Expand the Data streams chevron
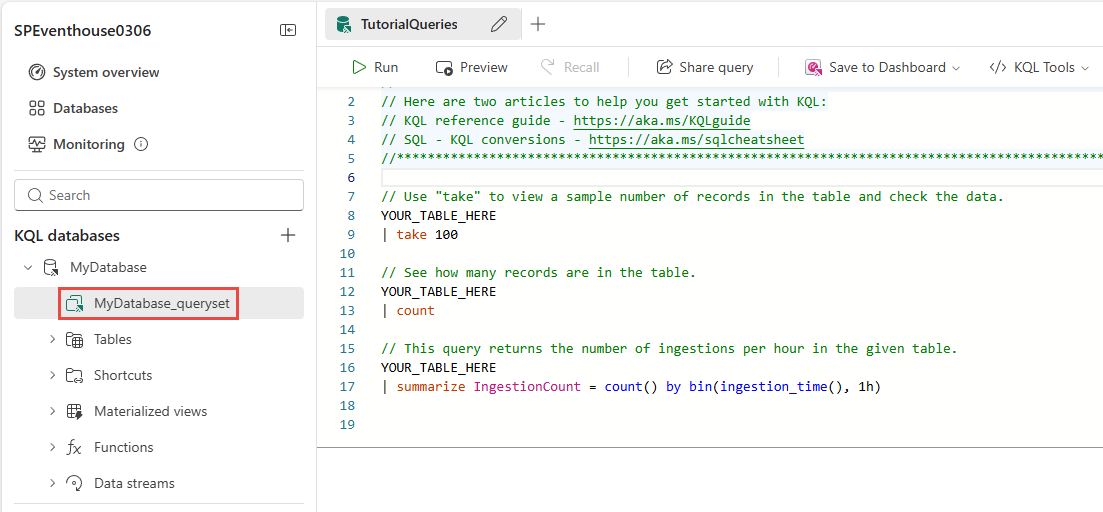 [52, 483]
